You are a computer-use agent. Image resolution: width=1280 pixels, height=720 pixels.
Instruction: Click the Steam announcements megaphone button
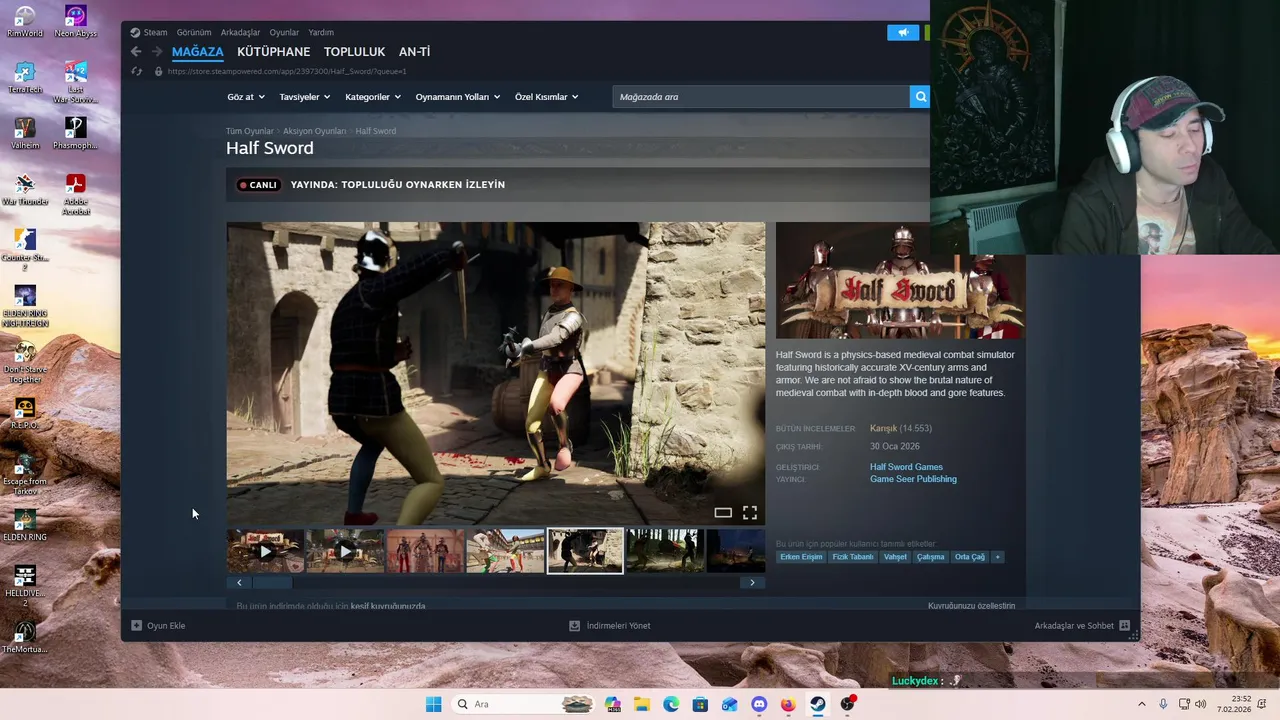pos(903,32)
